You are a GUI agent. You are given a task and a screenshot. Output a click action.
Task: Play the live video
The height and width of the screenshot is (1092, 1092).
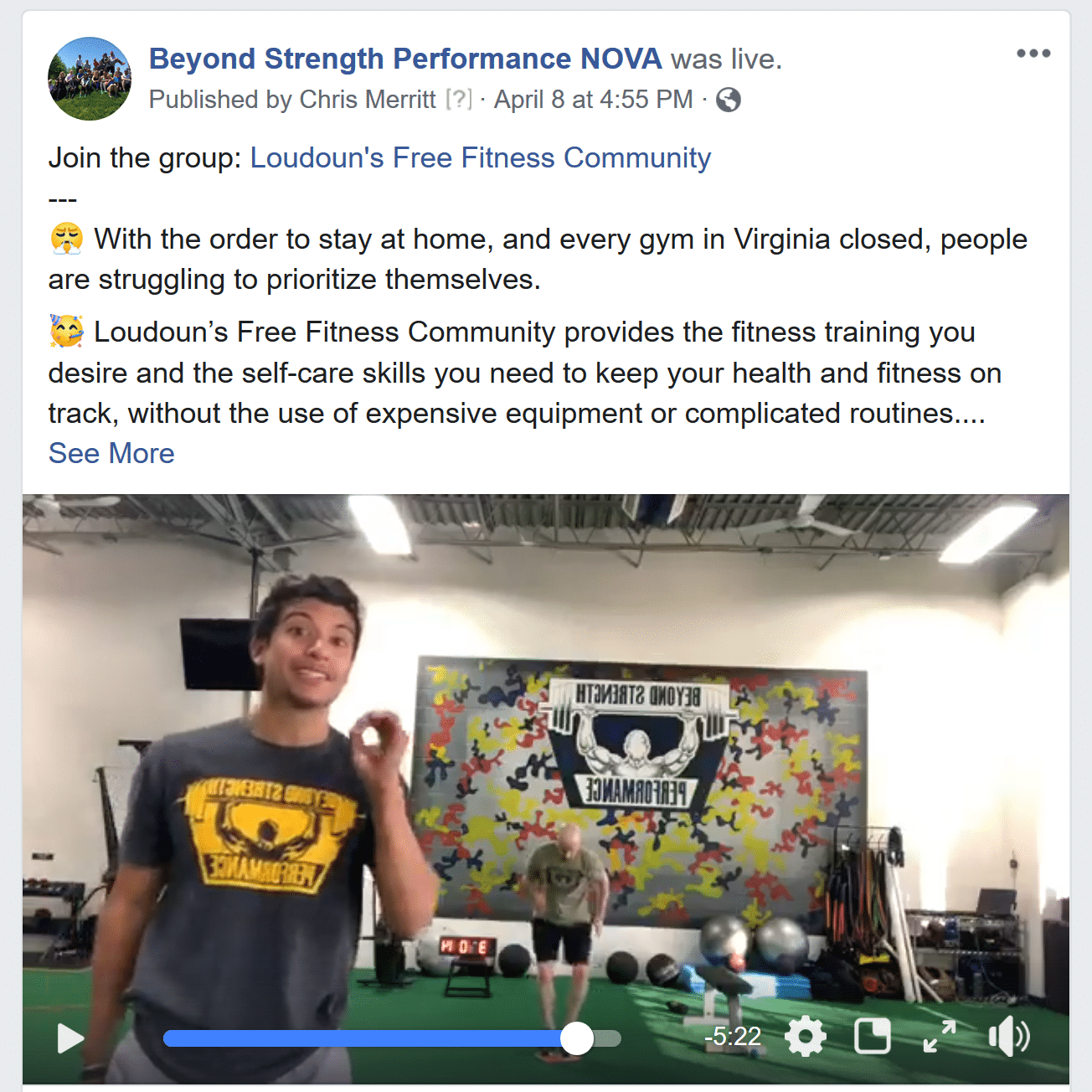(x=70, y=1038)
